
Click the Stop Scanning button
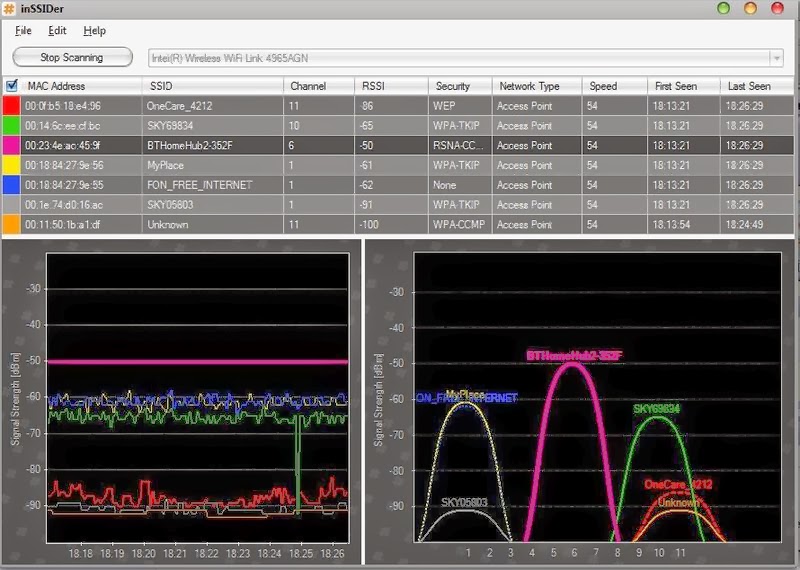coord(72,57)
